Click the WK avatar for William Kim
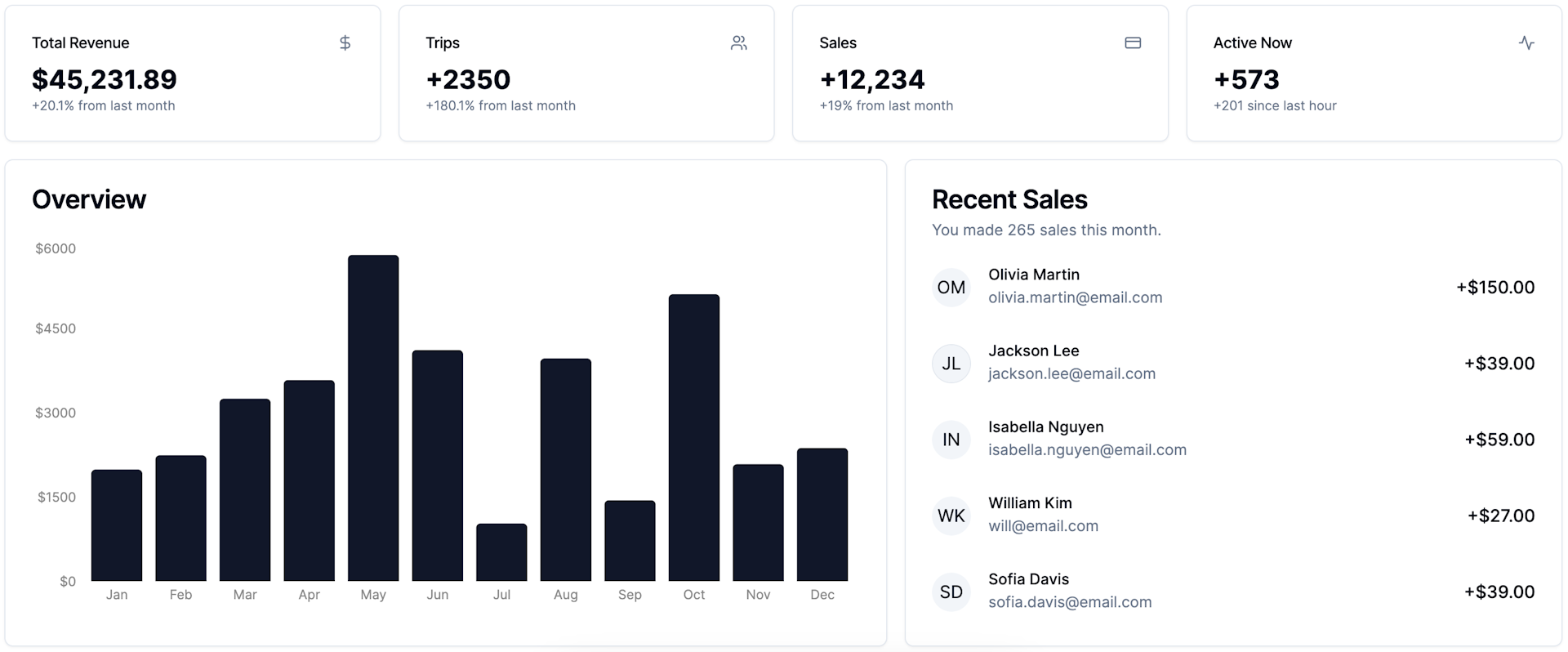The image size is (1568, 652). (951, 516)
